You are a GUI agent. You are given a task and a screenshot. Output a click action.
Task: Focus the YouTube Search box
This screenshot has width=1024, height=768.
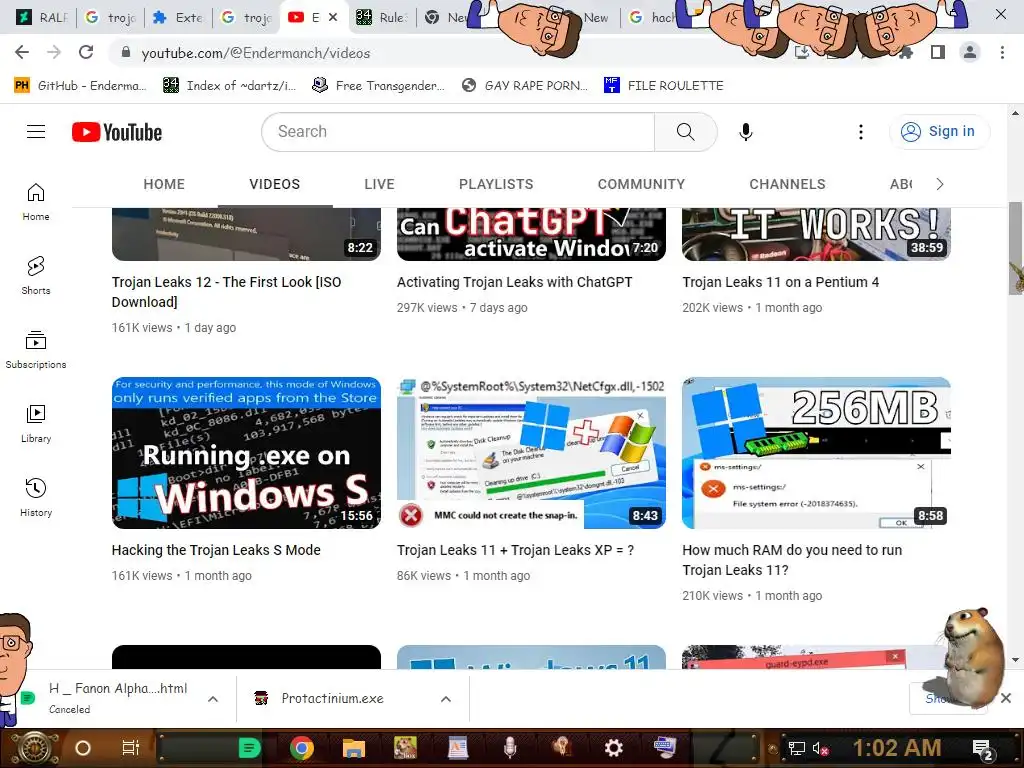coord(458,132)
